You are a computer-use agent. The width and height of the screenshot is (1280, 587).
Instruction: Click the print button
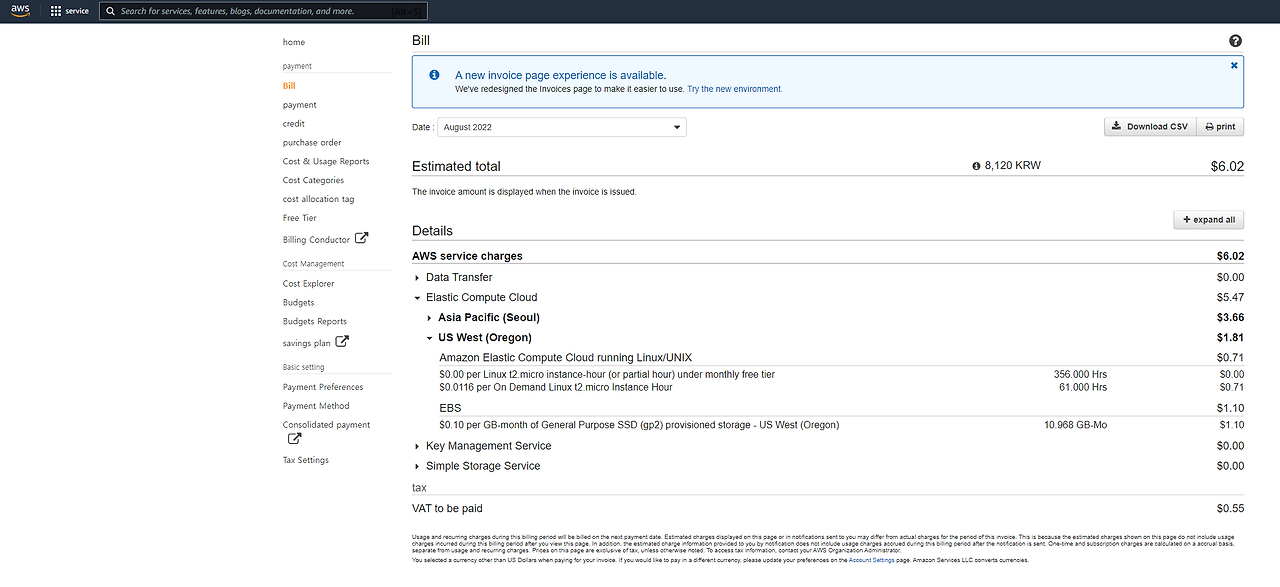pos(1220,127)
